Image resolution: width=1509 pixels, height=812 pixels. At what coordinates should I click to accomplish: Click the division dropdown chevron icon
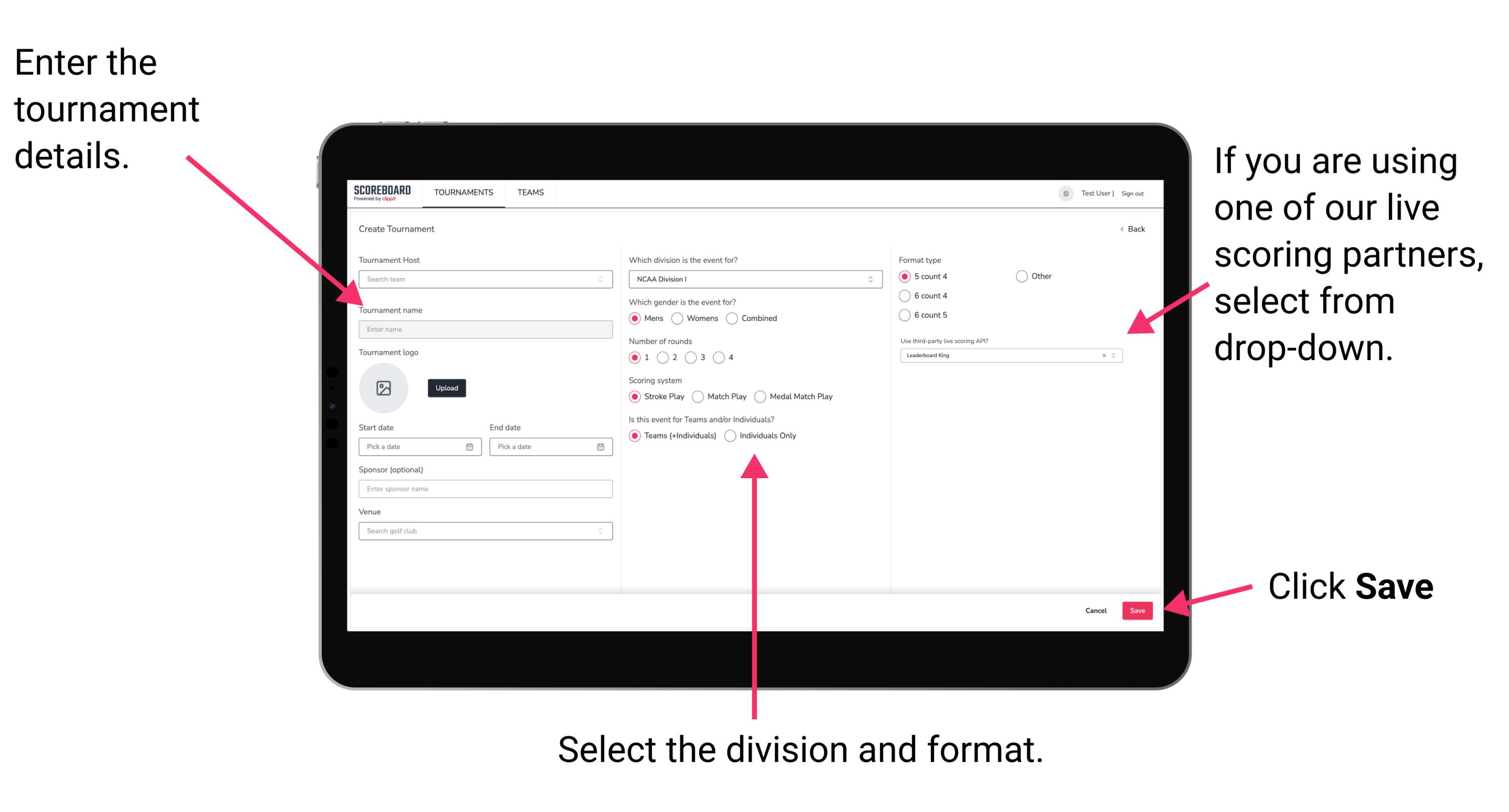871,279
